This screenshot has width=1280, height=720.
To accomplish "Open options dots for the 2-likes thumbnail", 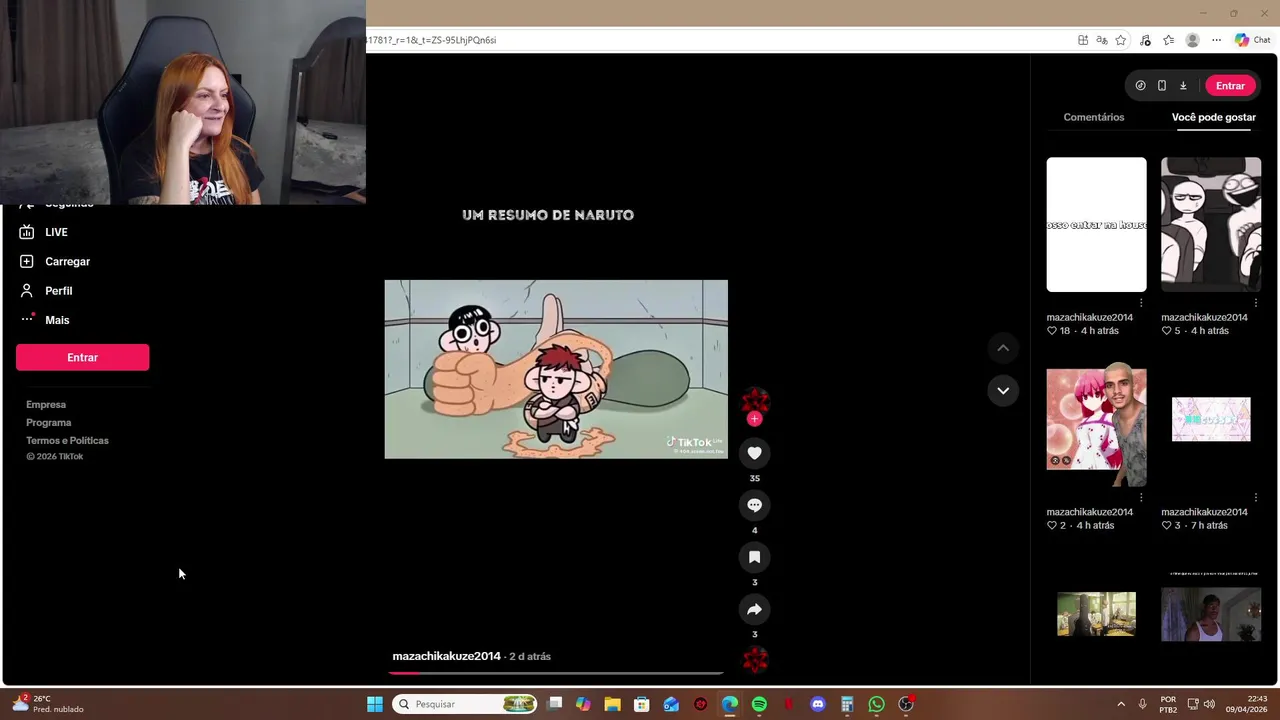I will click(1141, 497).
